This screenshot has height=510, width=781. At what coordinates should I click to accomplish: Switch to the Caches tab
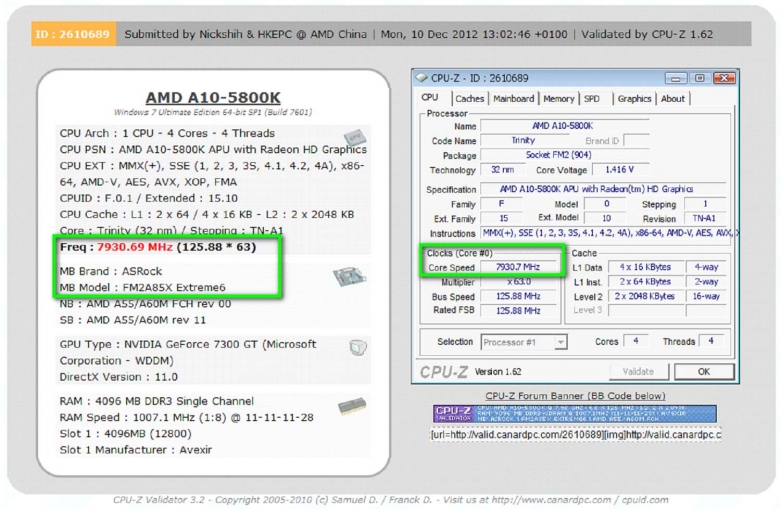click(470, 99)
